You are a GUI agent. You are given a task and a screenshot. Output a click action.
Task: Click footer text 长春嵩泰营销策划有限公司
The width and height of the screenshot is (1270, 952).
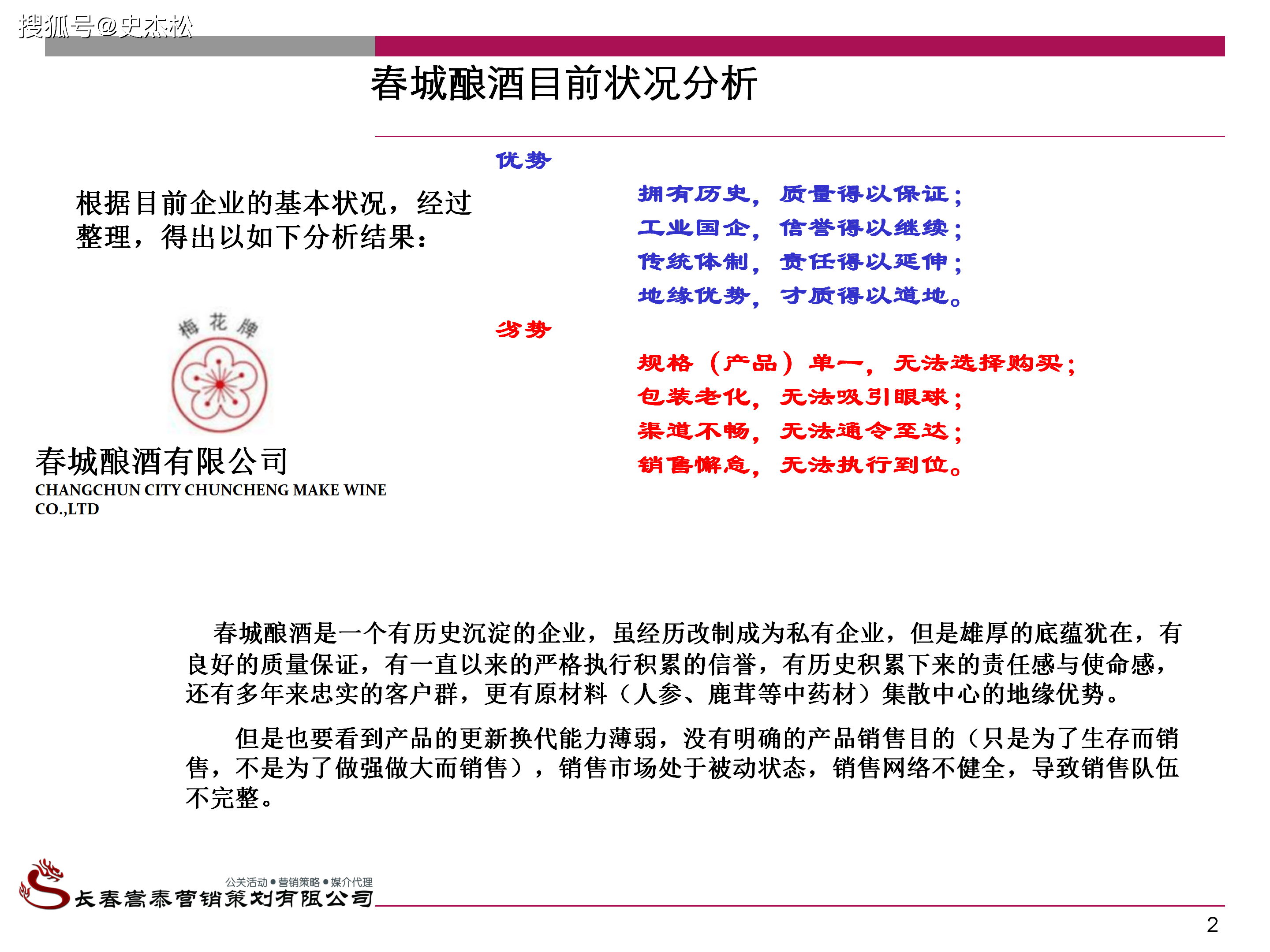[x=224, y=899]
